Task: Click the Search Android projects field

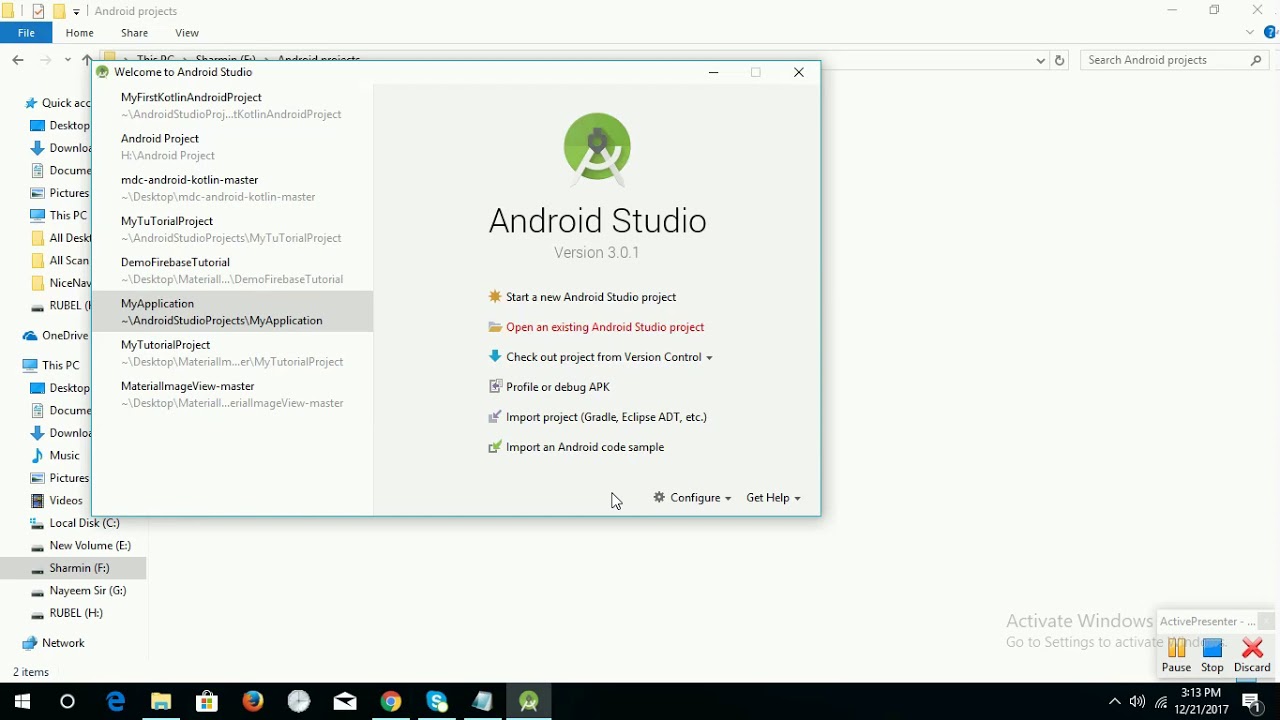Action: point(1175,60)
